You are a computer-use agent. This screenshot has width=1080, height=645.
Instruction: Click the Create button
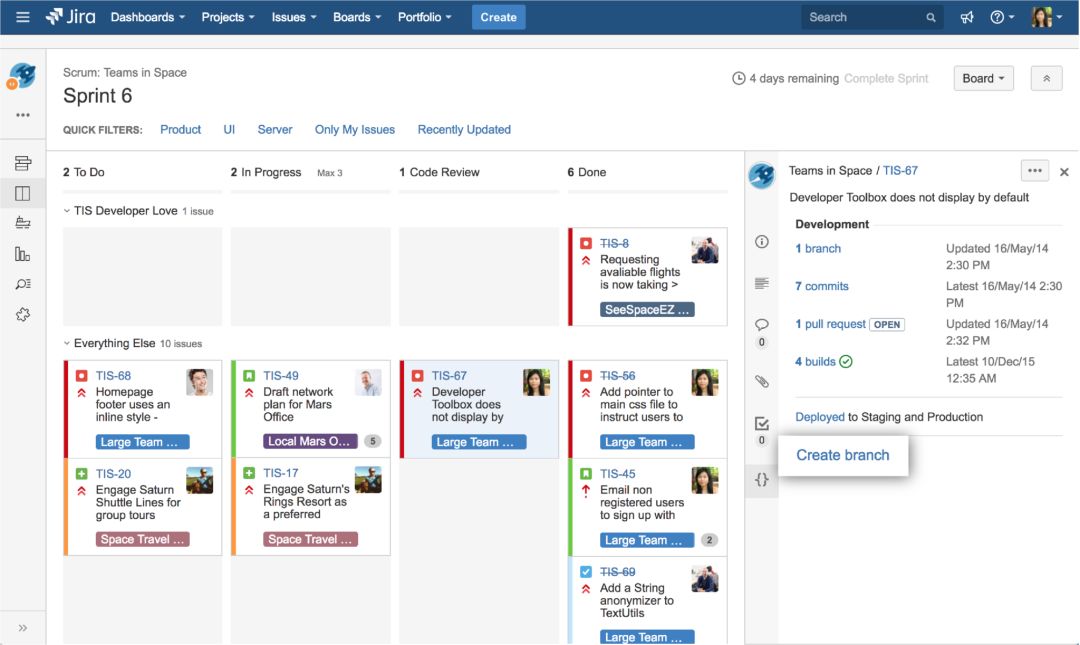point(499,17)
